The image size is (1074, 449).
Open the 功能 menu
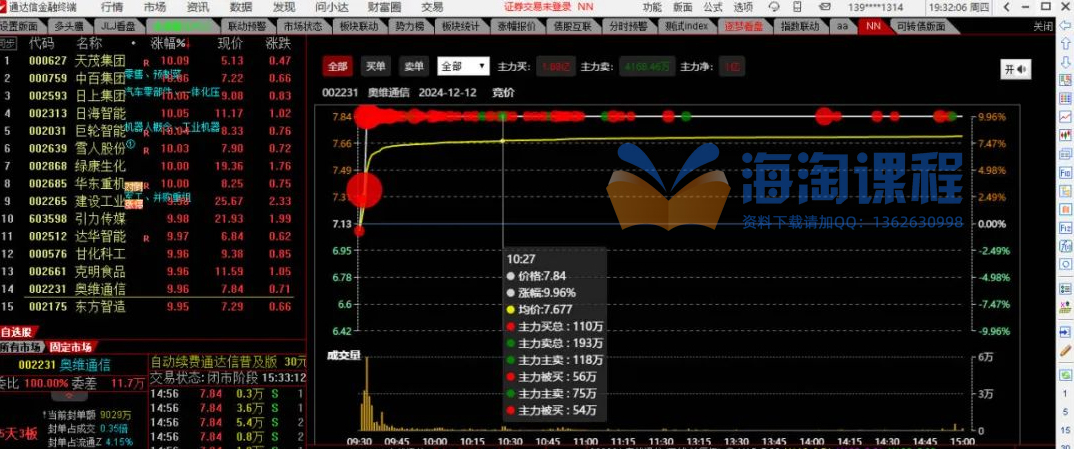[x=652, y=7]
